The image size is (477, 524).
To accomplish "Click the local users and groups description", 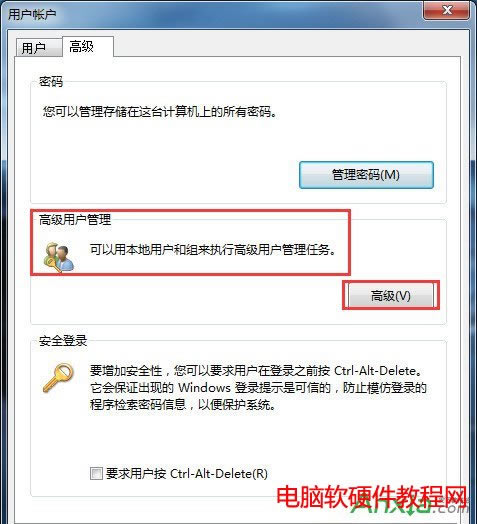I will 213,250.
